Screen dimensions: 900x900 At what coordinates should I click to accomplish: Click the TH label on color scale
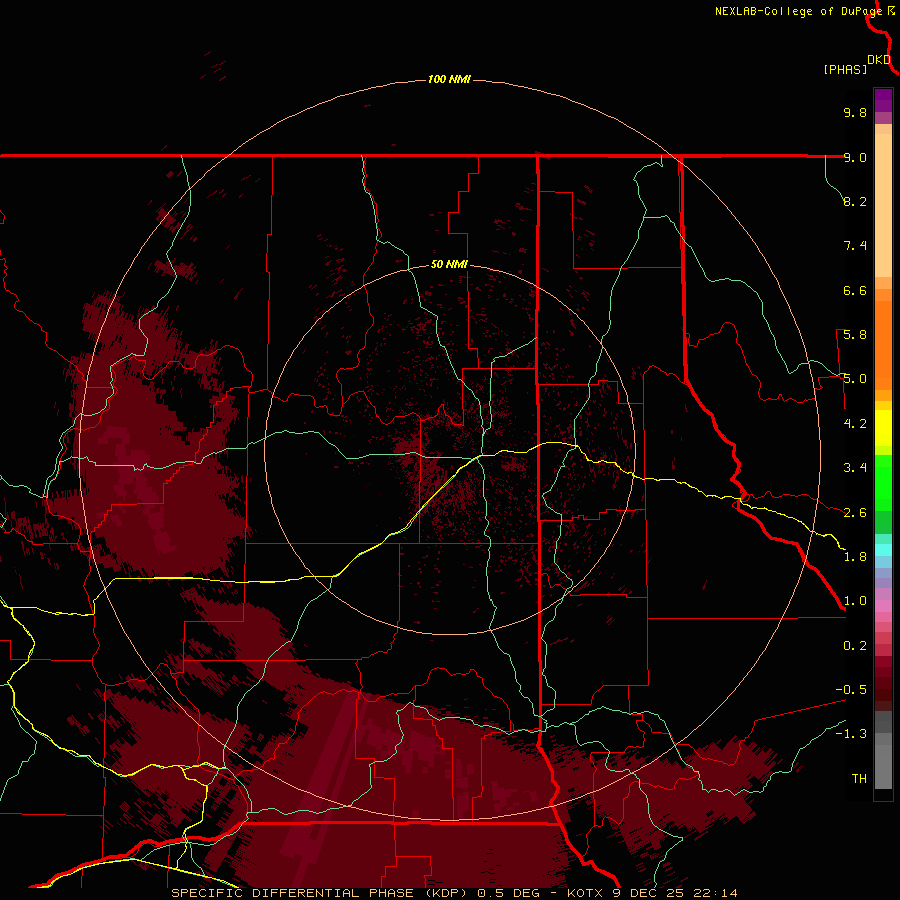[859, 779]
